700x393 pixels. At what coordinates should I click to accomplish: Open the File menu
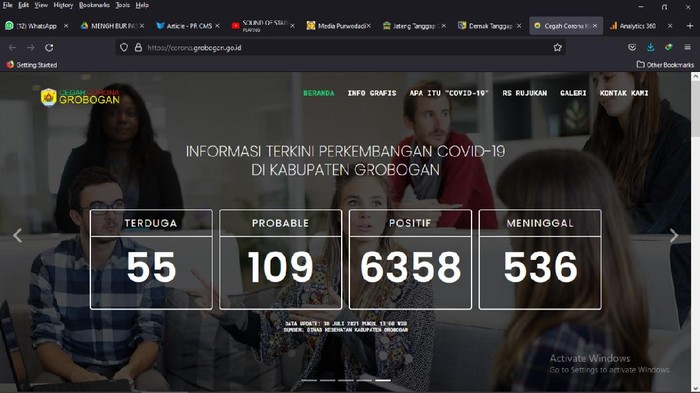tap(8, 5)
